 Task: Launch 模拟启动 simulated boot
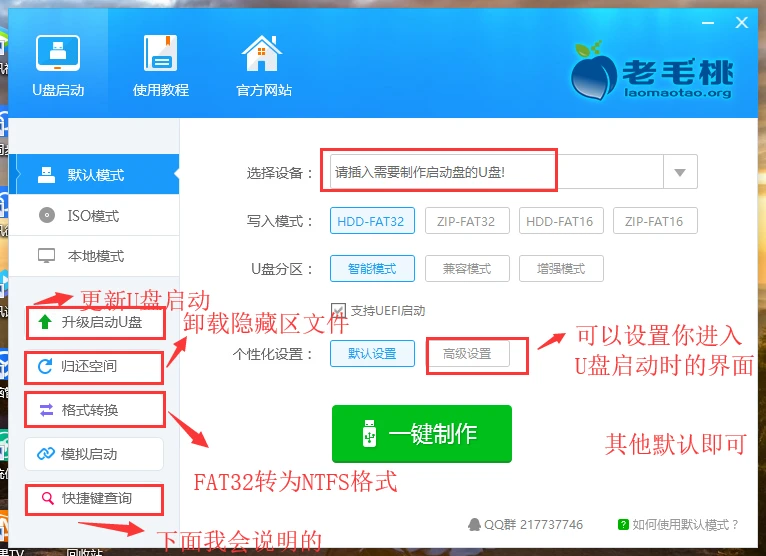94,454
